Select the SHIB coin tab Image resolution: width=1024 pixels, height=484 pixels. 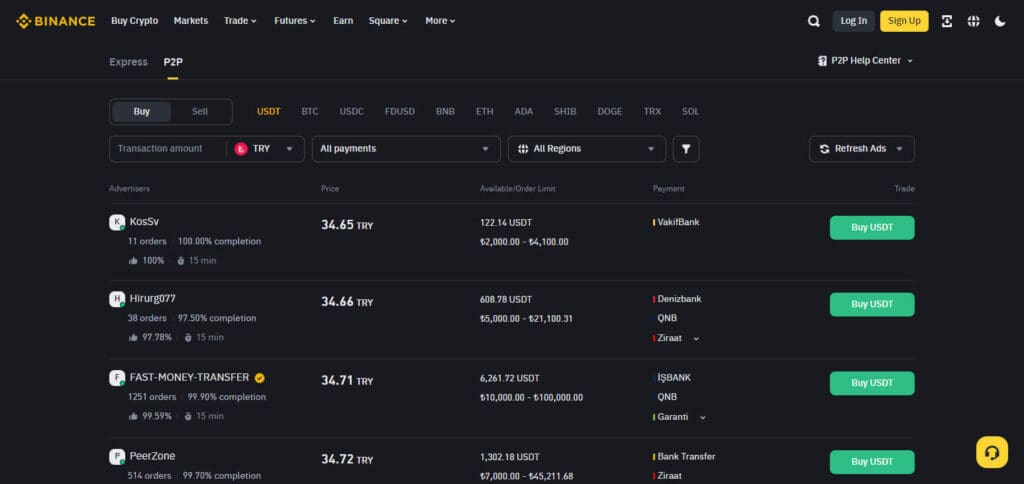[565, 112]
